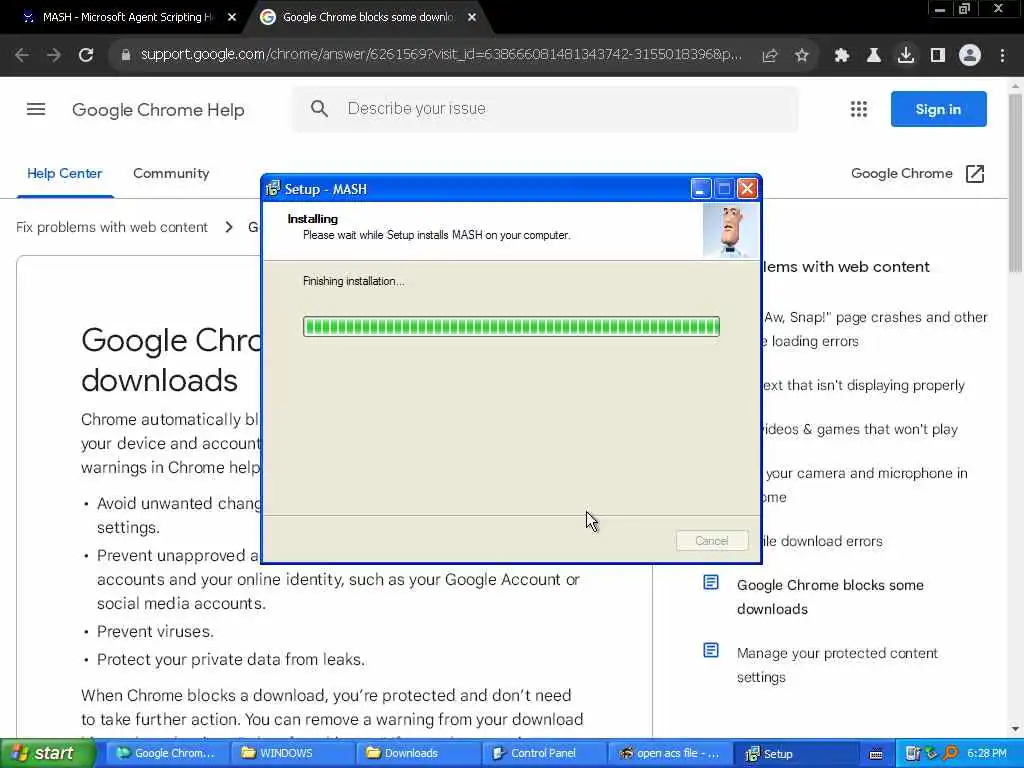This screenshot has width=1024, height=768.
Task: Open text that isn't displaying properly link
Action: (863, 385)
